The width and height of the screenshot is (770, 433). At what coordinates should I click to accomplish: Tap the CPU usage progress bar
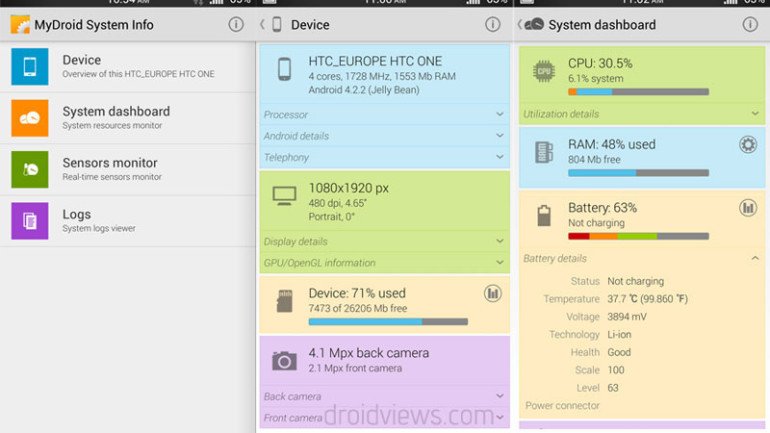638,92
